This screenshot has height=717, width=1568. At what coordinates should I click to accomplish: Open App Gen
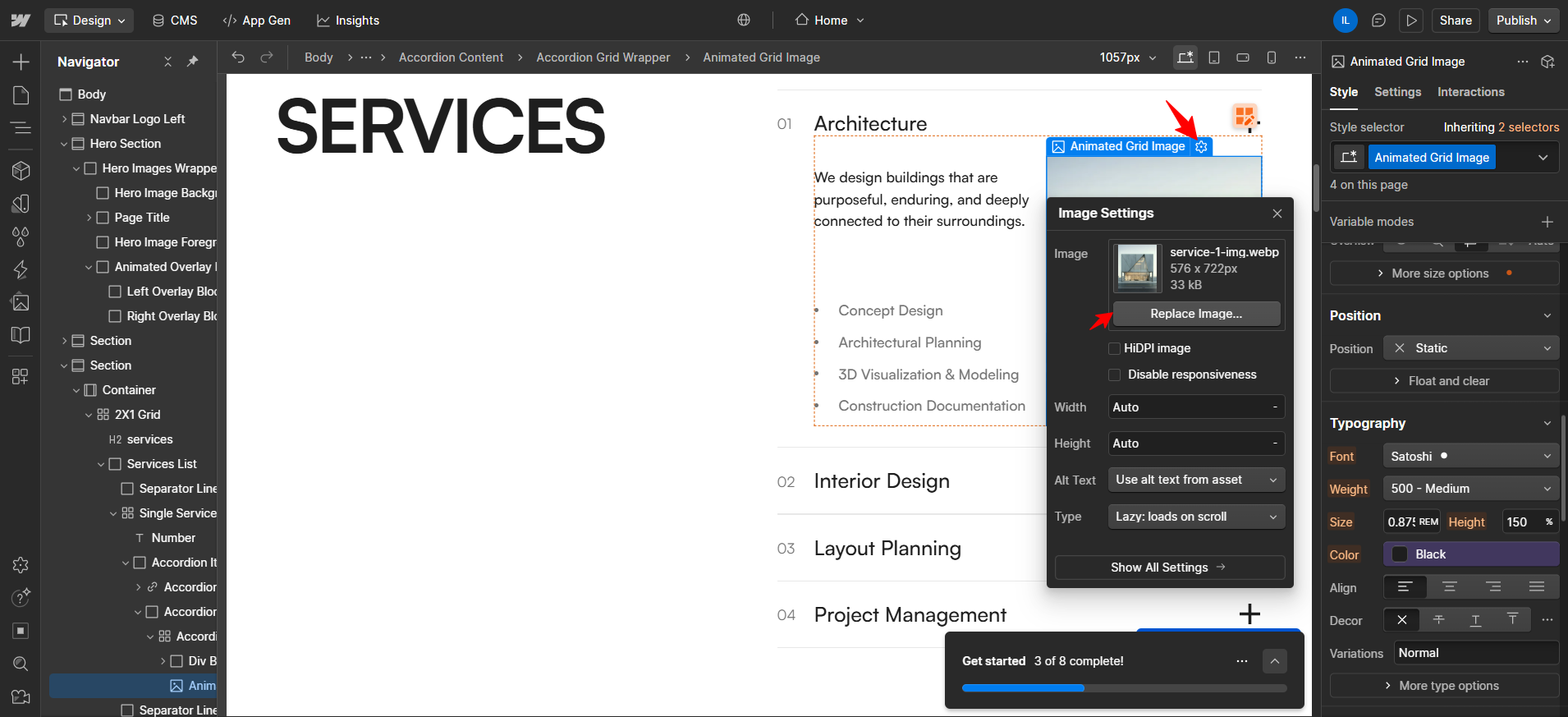257,21
